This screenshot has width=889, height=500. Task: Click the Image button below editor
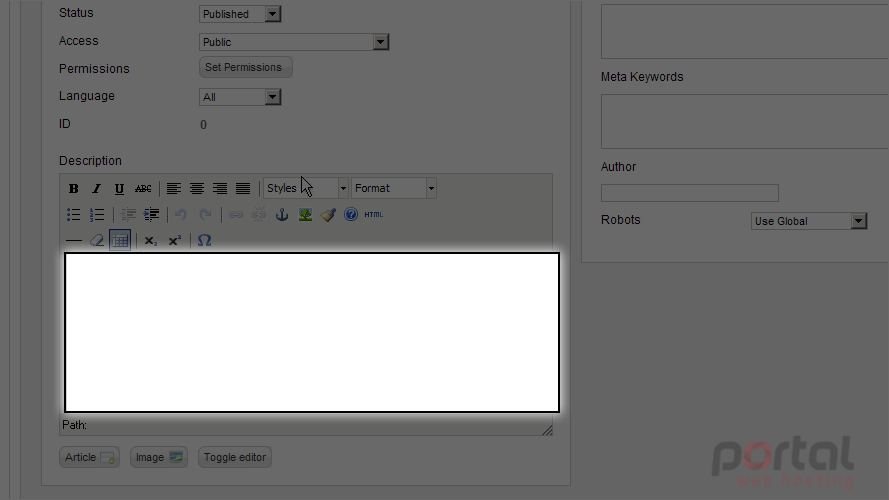pyautogui.click(x=159, y=457)
